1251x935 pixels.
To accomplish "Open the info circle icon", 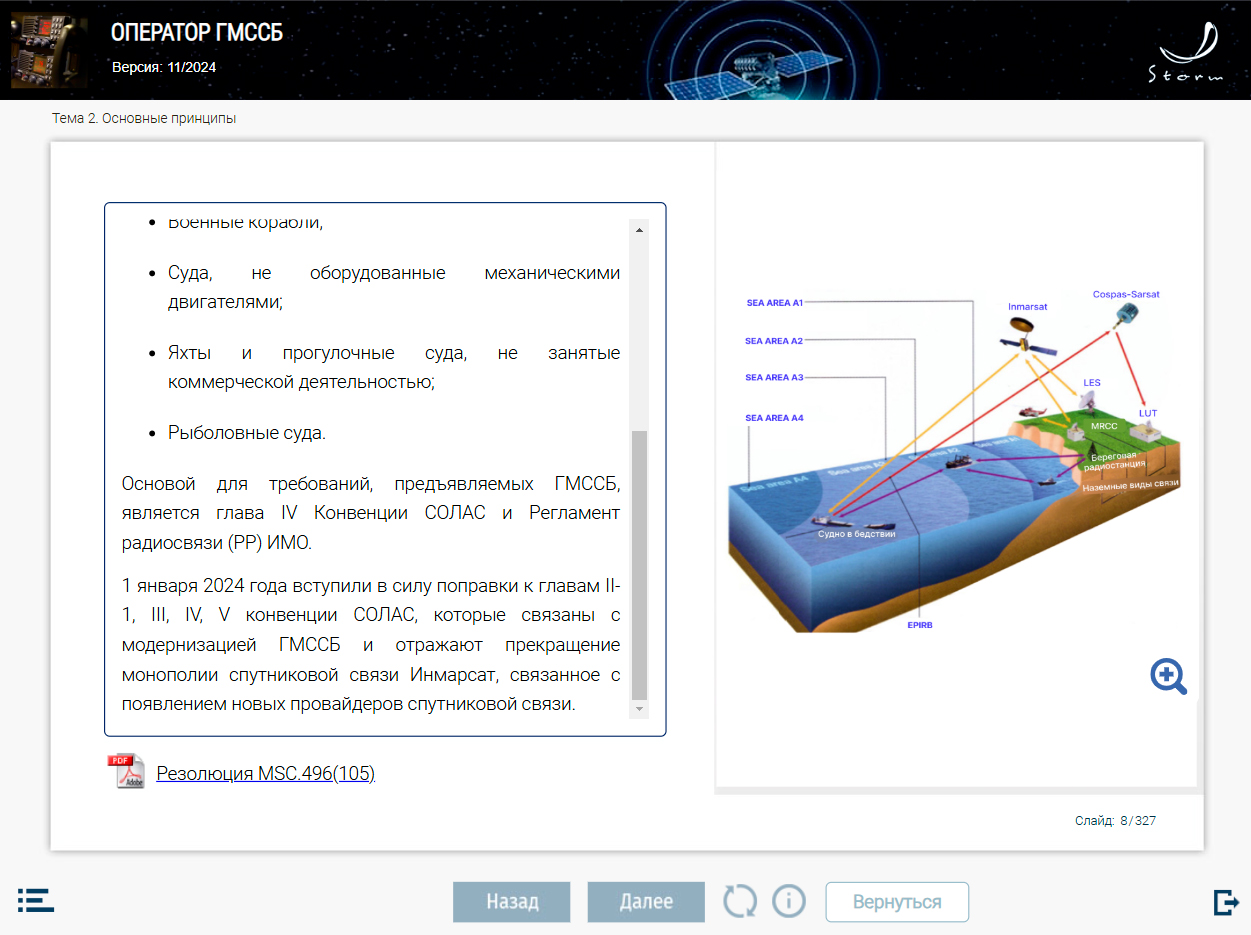I will 789,901.
